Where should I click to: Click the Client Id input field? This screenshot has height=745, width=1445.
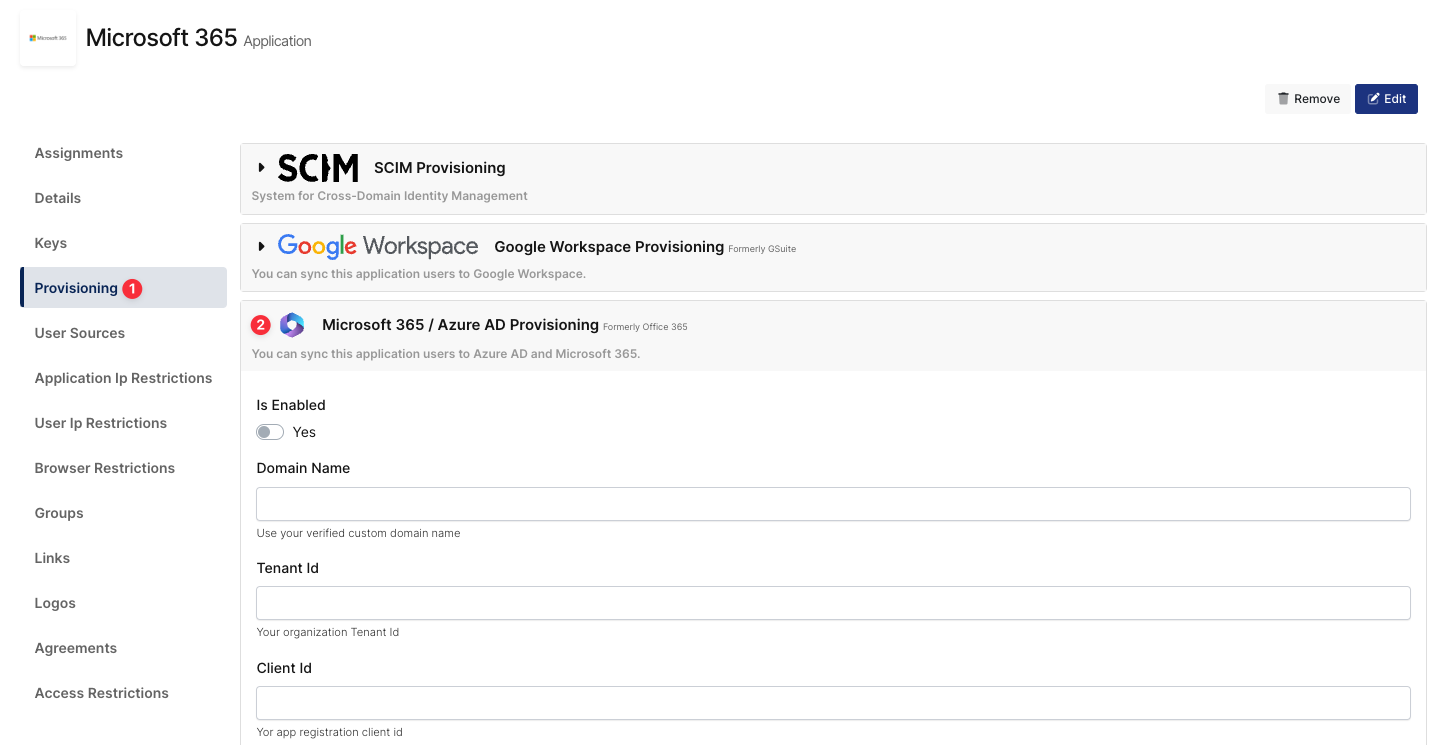(833, 703)
